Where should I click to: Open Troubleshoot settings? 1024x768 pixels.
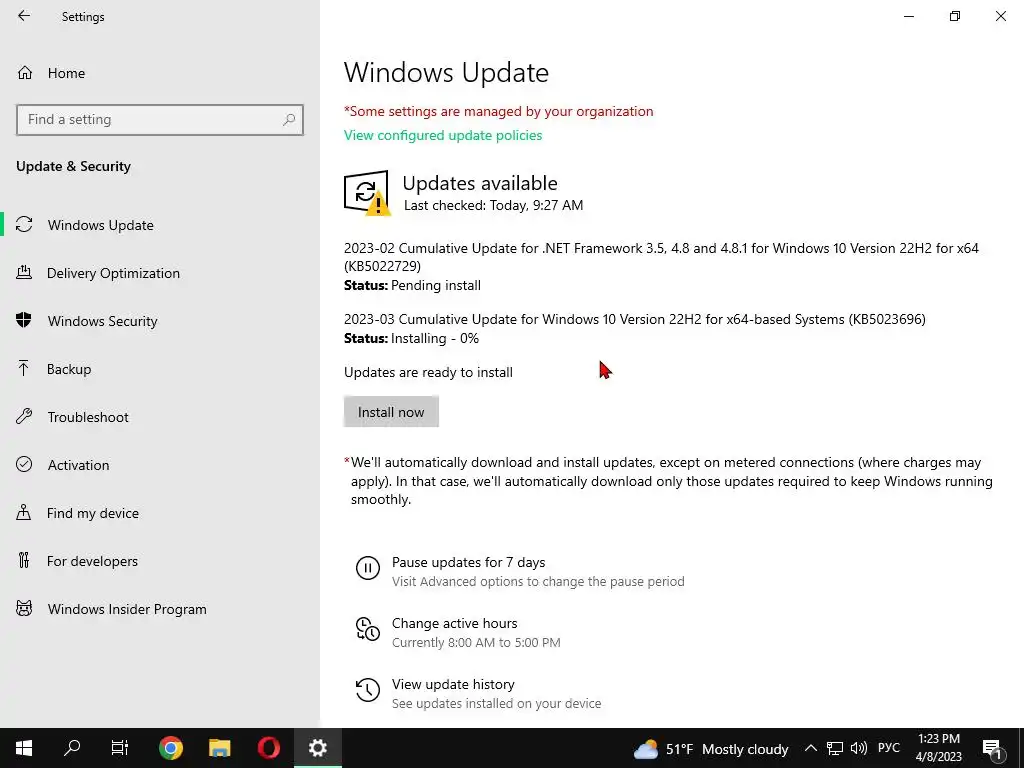tap(160, 417)
